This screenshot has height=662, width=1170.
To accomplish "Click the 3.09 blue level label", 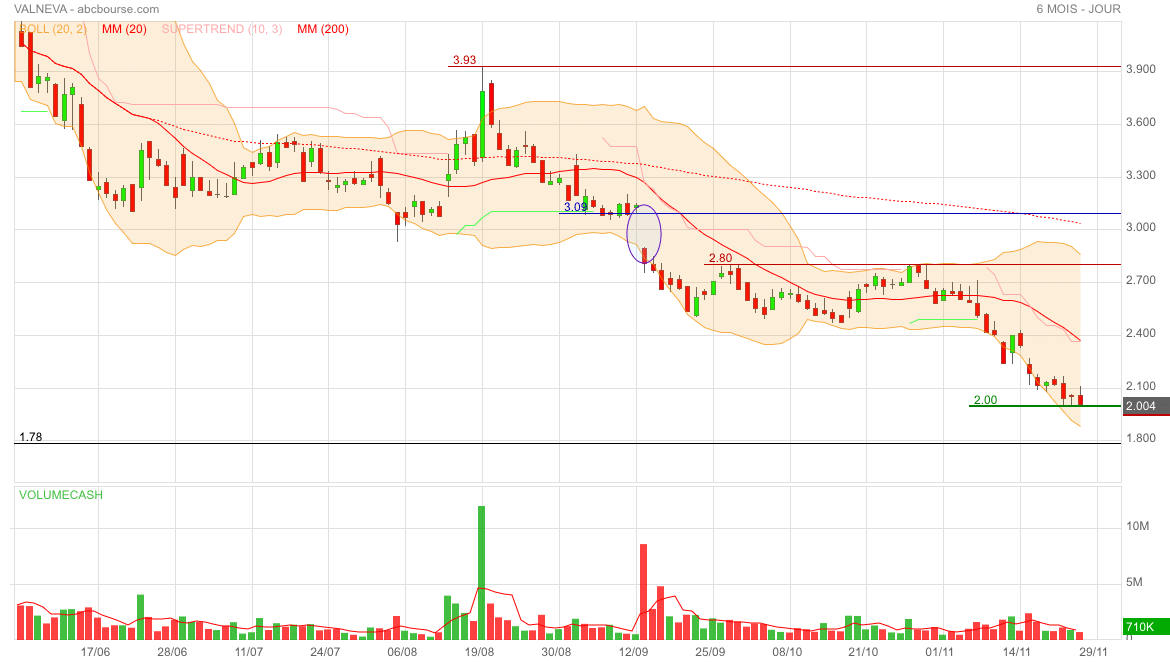I will click(x=575, y=207).
